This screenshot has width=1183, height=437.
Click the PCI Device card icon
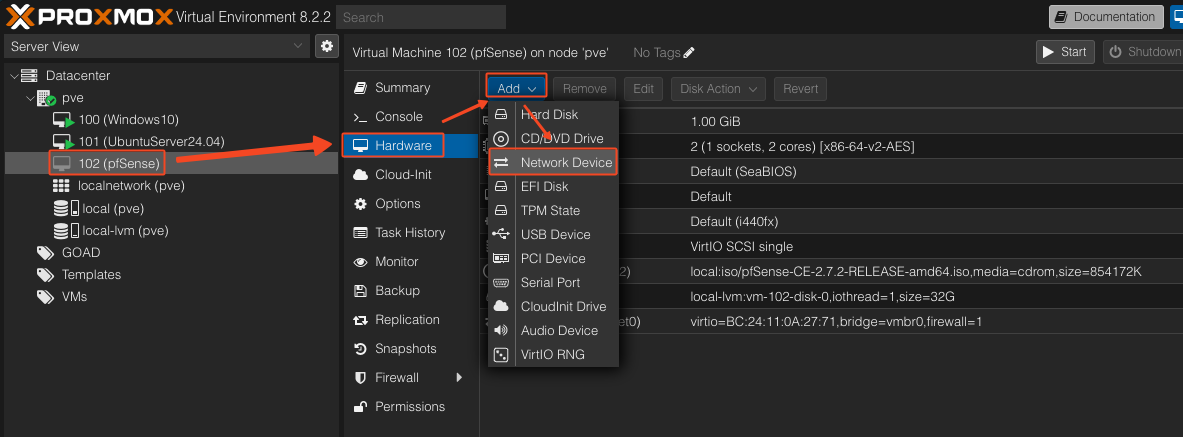(x=501, y=258)
